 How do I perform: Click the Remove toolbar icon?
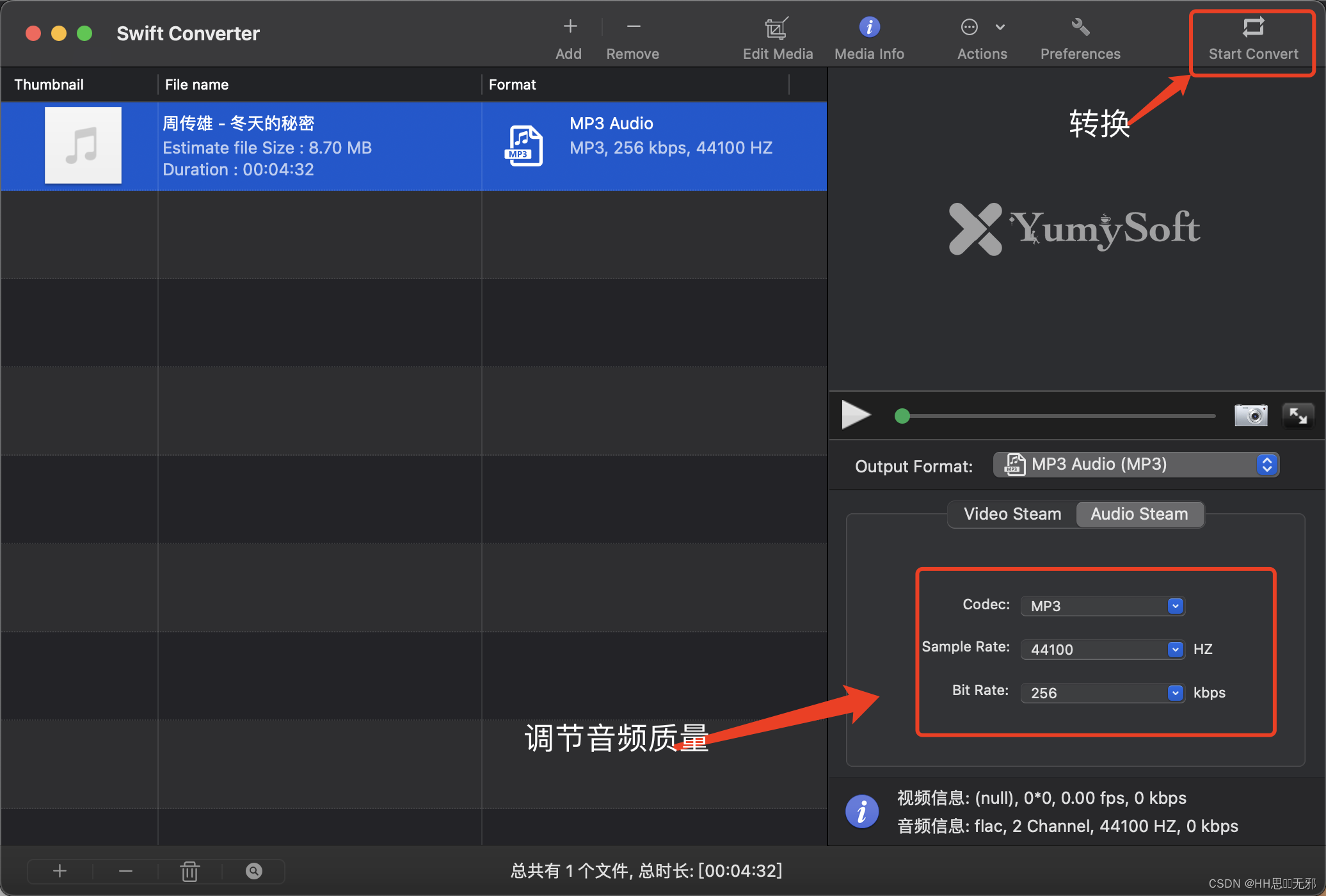click(632, 28)
